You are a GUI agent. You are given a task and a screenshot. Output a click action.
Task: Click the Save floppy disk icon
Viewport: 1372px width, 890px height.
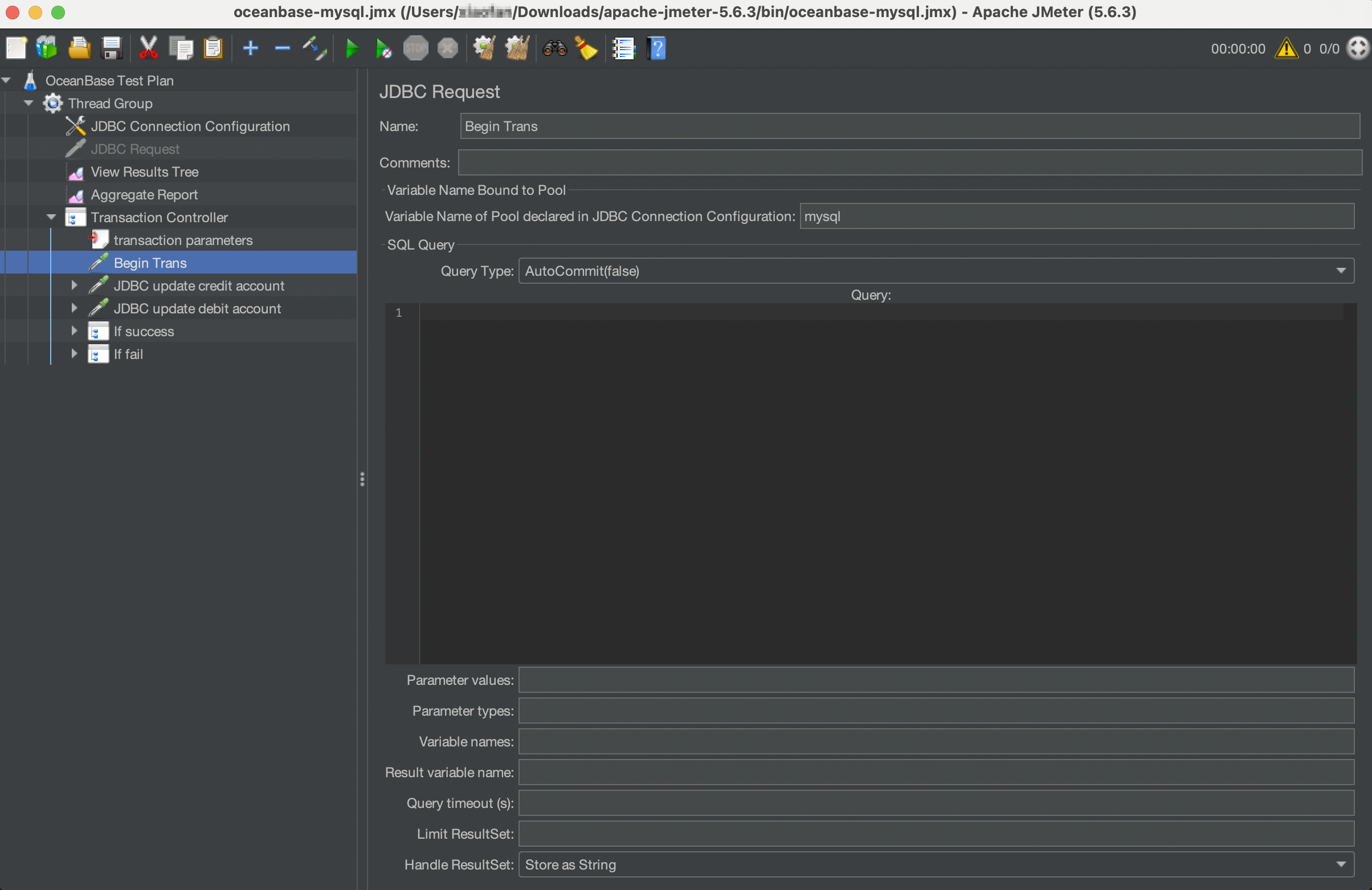point(111,48)
